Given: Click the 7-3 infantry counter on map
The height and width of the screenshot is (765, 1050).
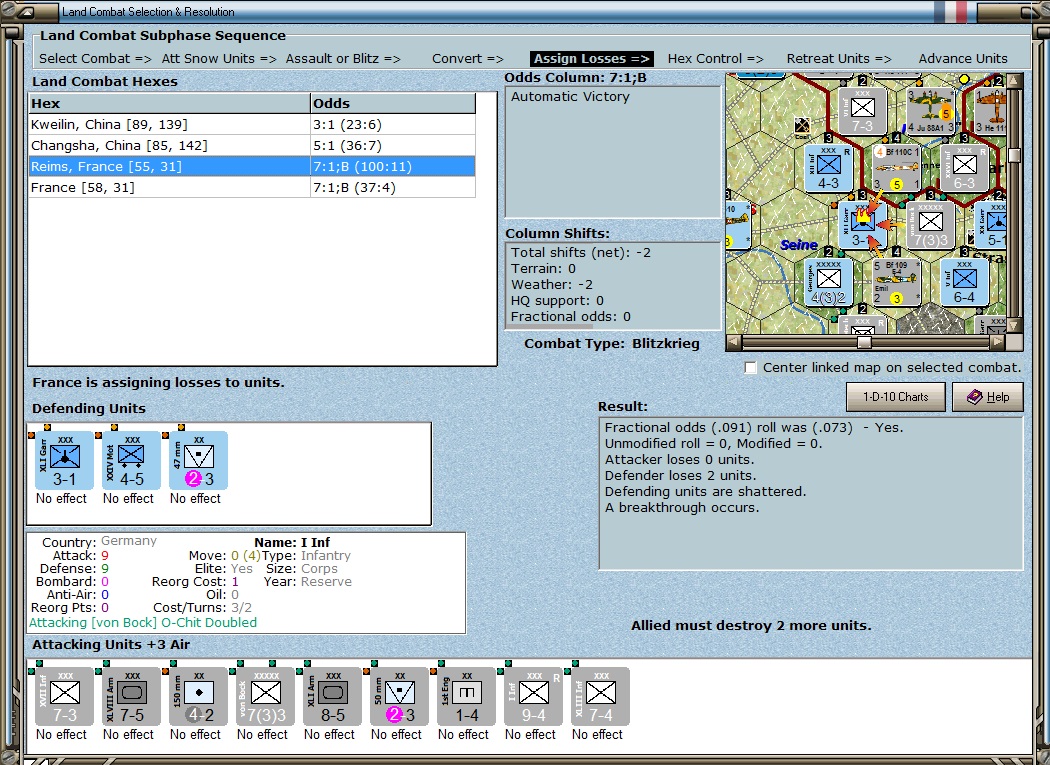Looking at the screenshot, I should 862,111.
